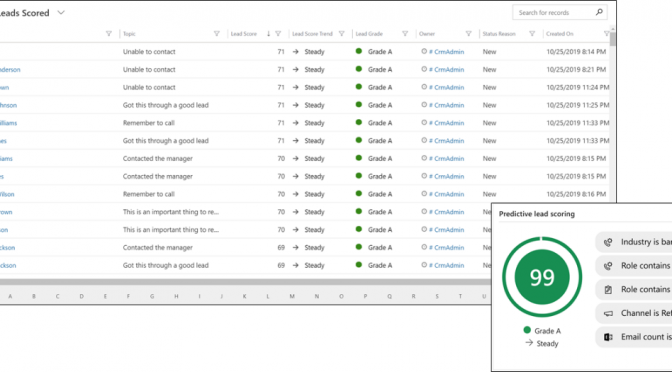Click the 99 score circle in Predictive lead scoring
The width and height of the screenshot is (672, 372).
(542, 277)
